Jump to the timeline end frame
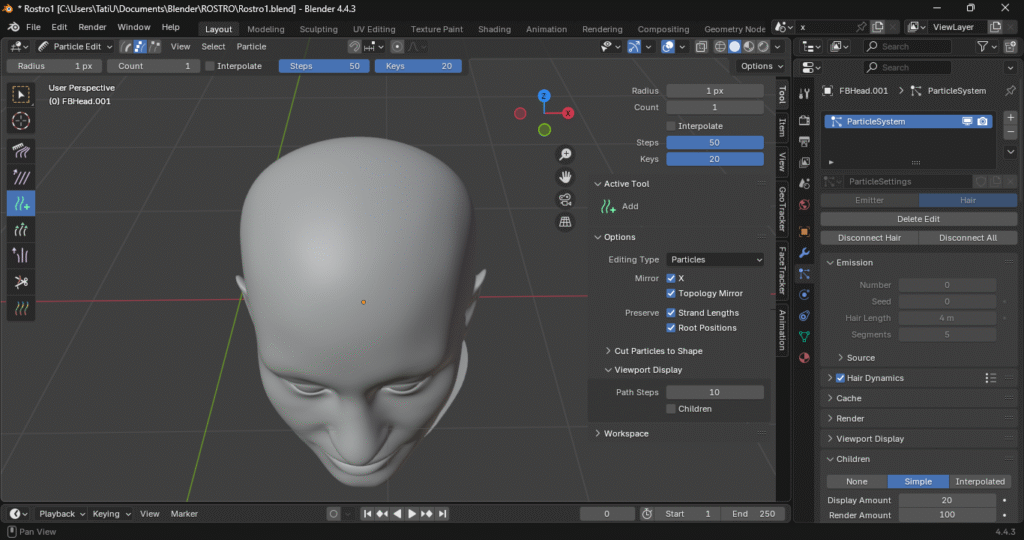Viewport: 1024px width, 540px height. (x=441, y=514)
